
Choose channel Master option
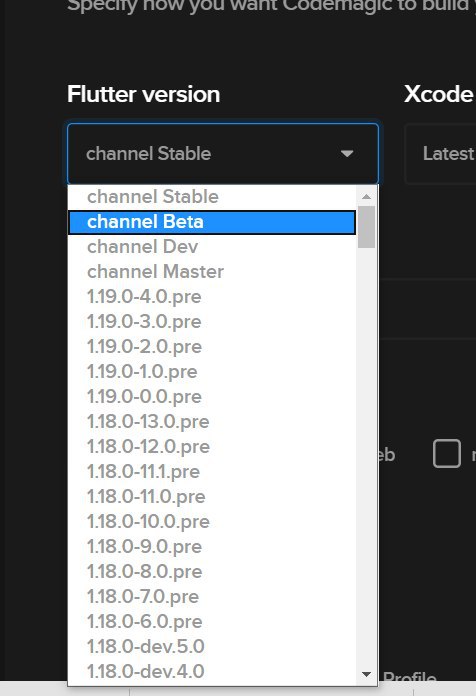coord(212,272)
